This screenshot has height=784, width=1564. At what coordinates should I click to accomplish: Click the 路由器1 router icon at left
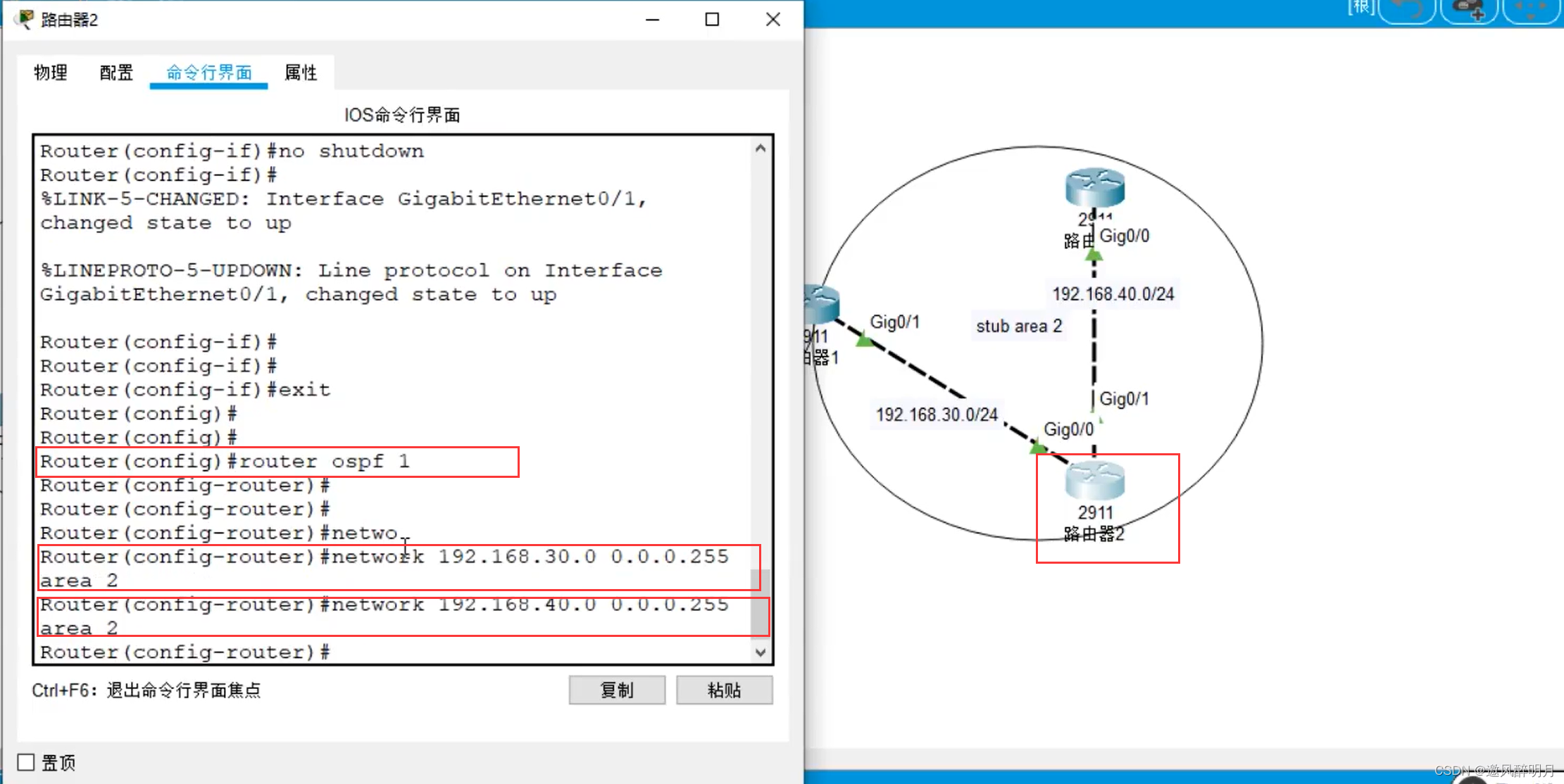(x=821, y=305)
